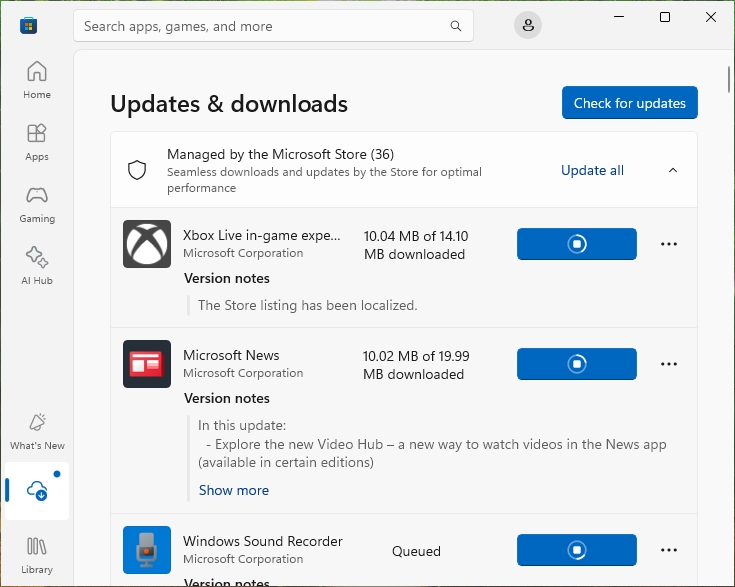Click Update all link
This screenshot has width=735, height=587.
click(x=592, y=170)
